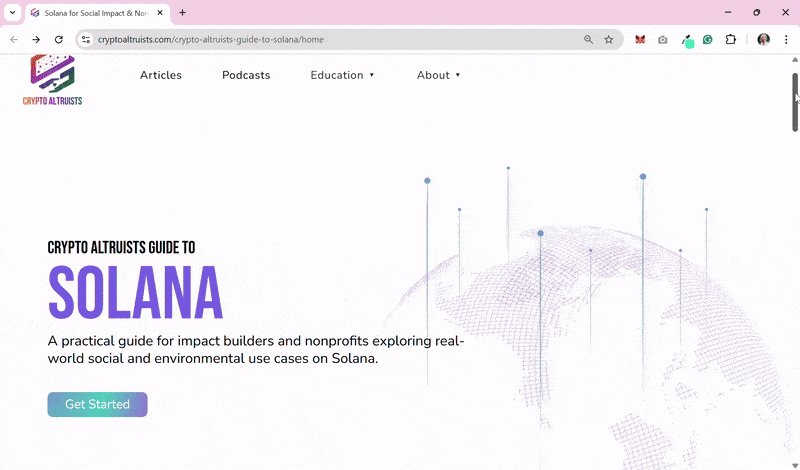This screenshot has height=470, width=800.
Task: Open the zoom magnifier icon in address bar
Action: (588, 40)
